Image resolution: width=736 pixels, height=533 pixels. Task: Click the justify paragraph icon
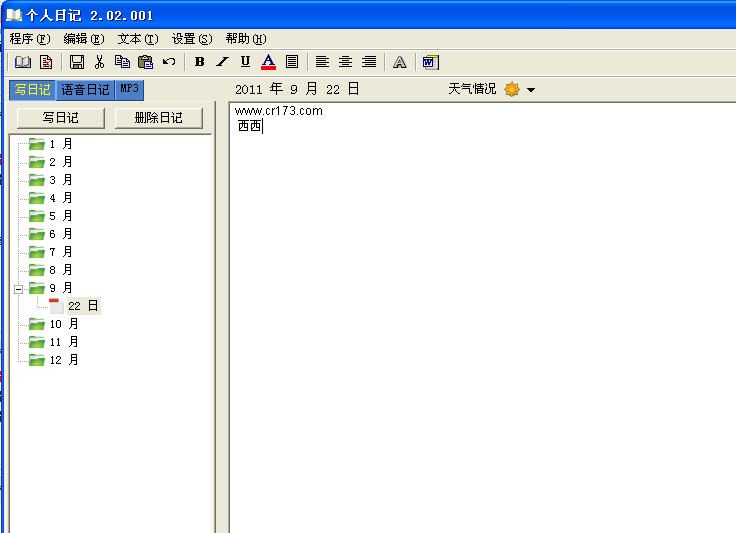tap(292, 61)
